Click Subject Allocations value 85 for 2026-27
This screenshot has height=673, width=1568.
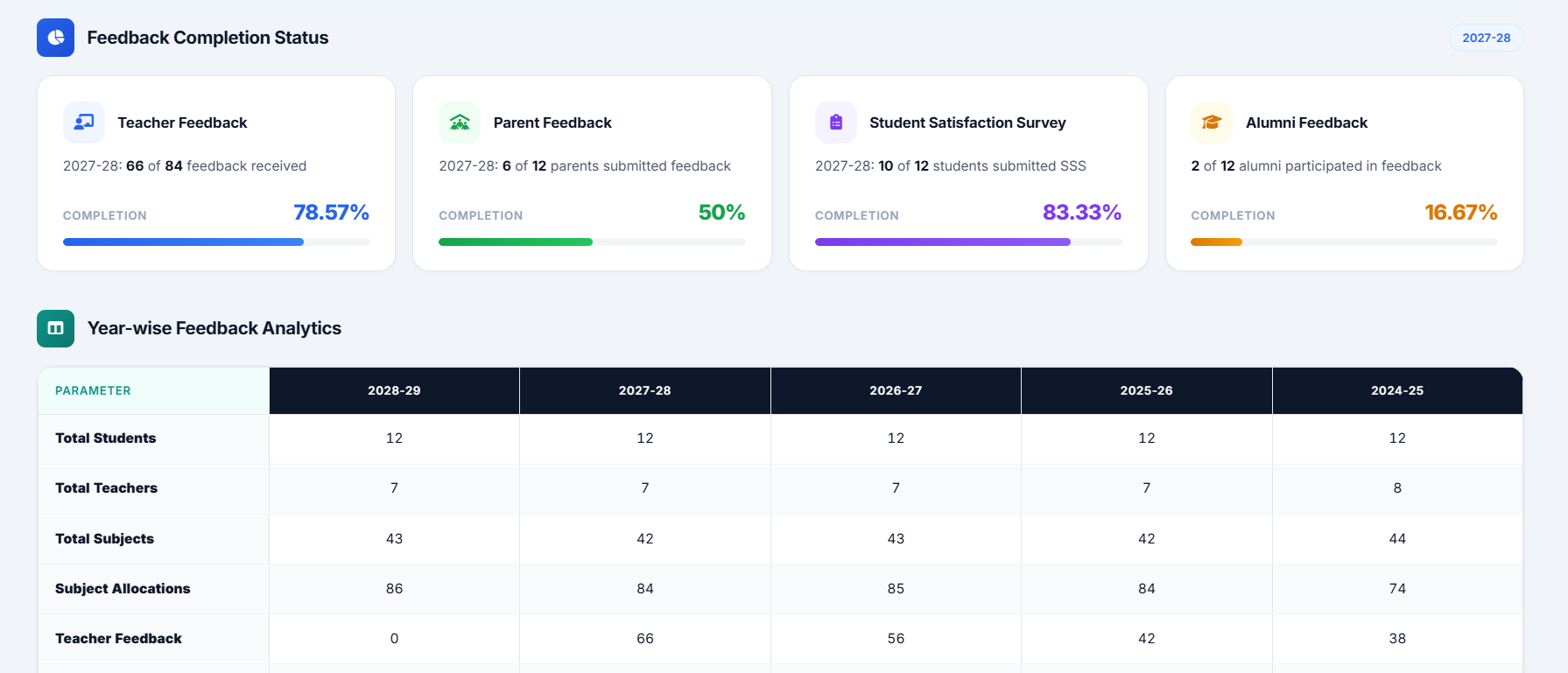click(x=896, y=589)
